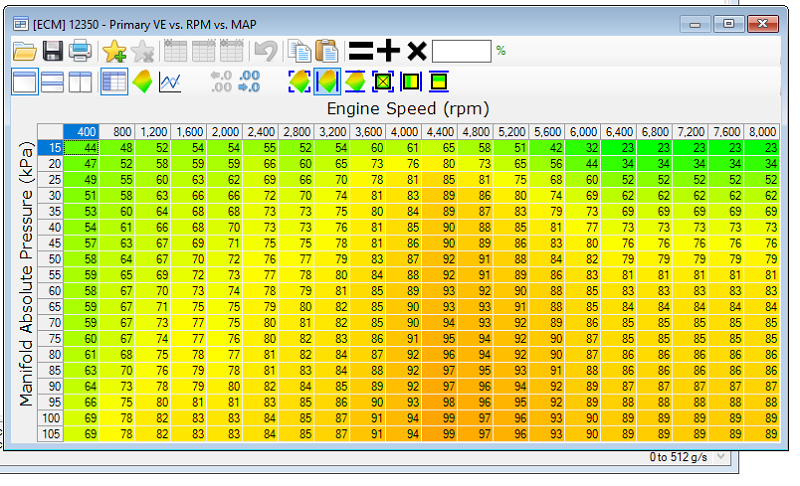Click the first greyed table compare icon

point(176,51)
